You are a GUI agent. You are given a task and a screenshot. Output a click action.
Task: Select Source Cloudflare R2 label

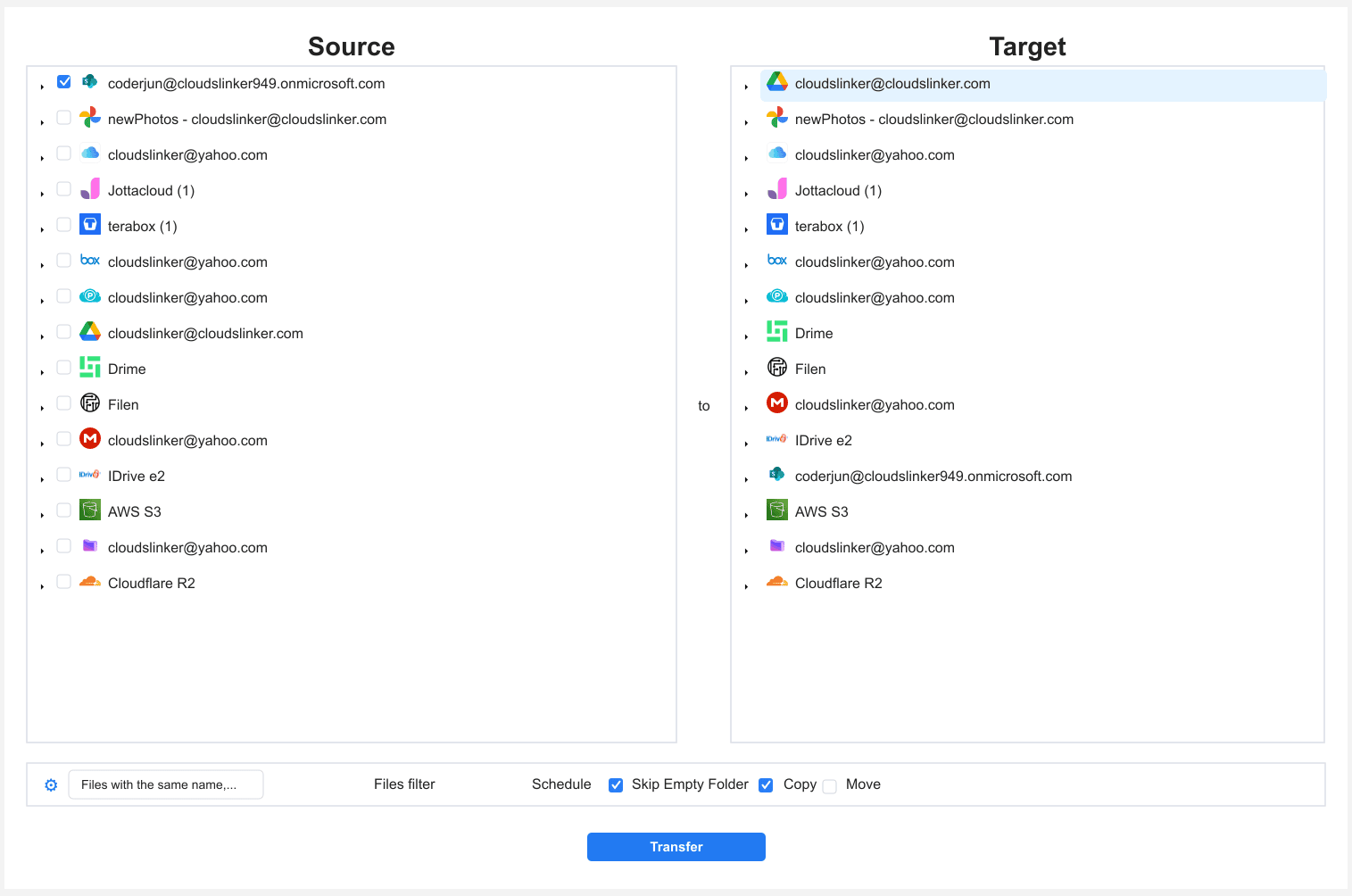tap(152, 584)
